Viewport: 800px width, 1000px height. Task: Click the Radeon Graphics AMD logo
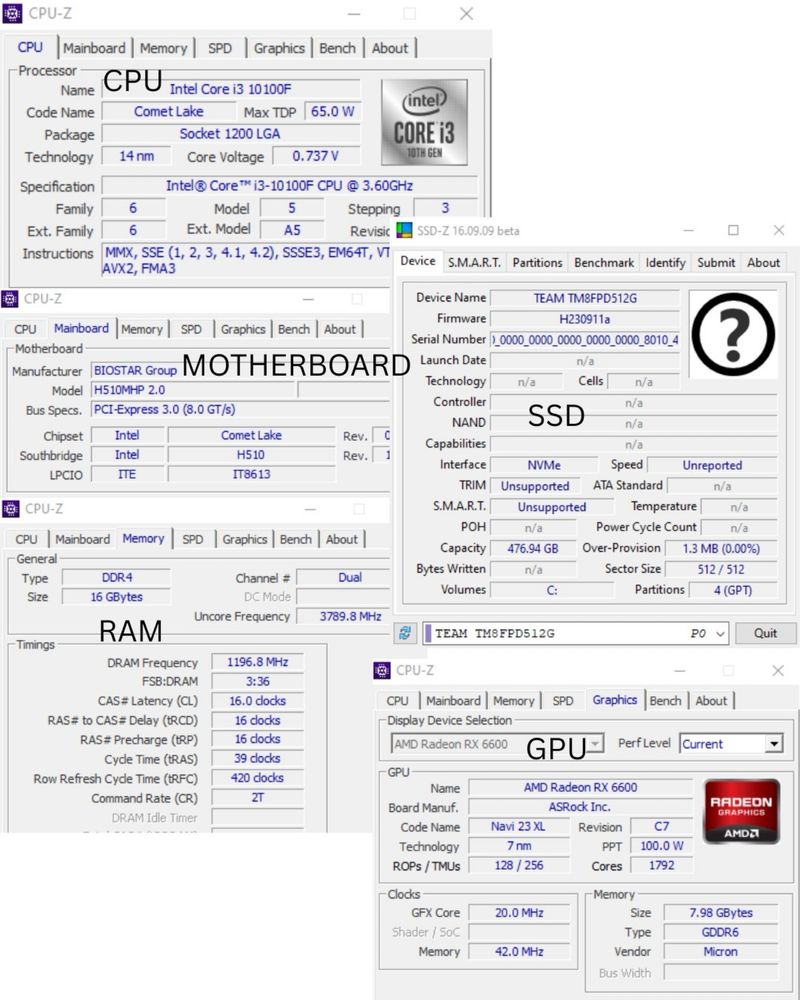pyautogui.click(x=741, y=811)
